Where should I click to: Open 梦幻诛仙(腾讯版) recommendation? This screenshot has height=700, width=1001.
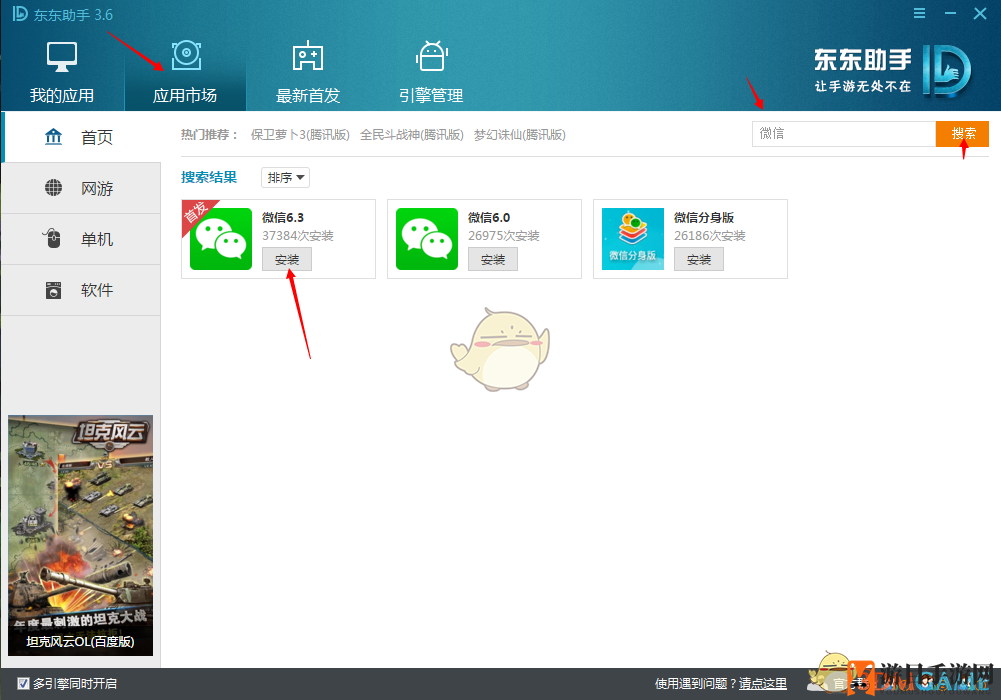tap(520, 135)
